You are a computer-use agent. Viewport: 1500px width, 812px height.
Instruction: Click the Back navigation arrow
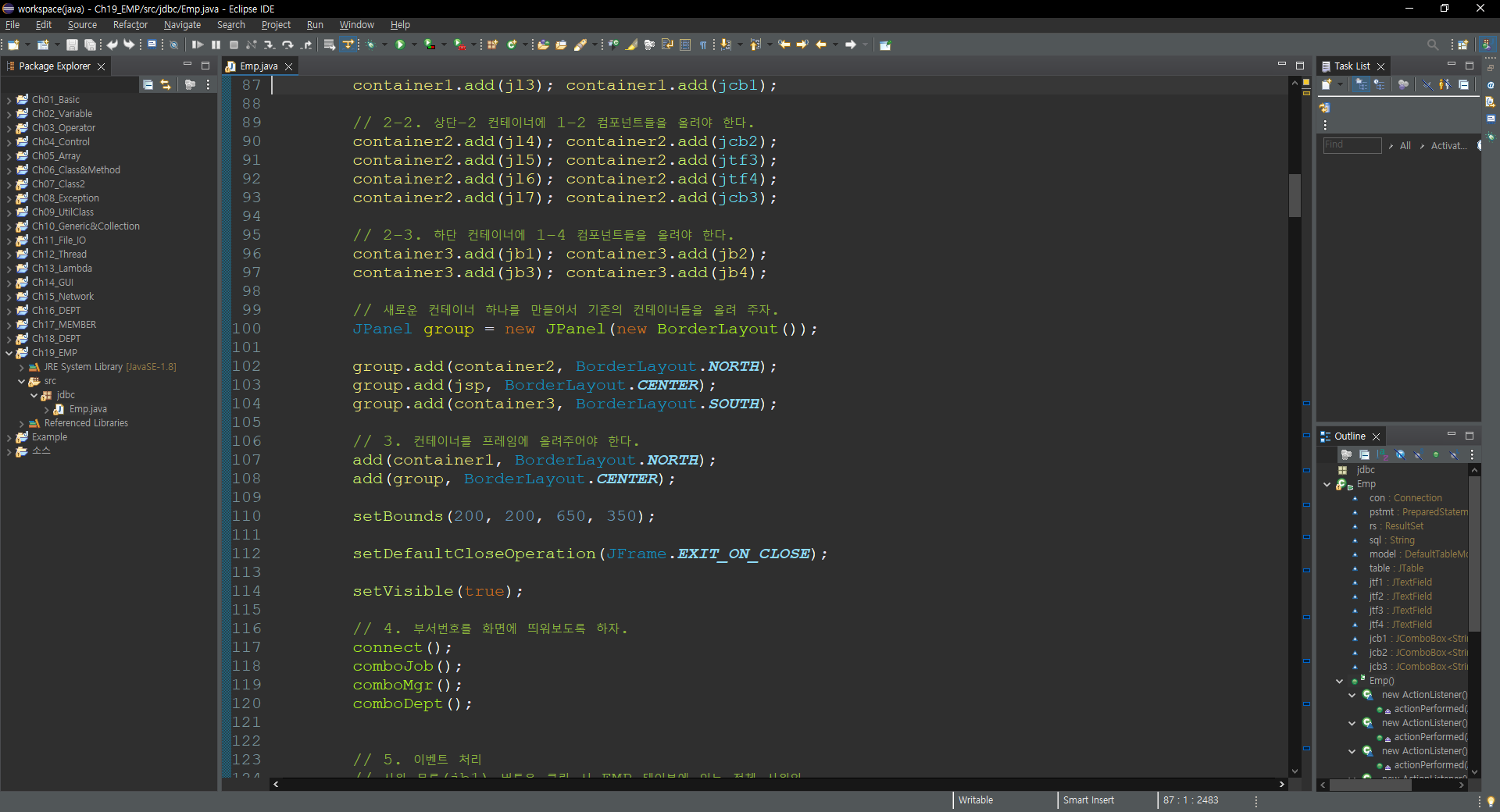tap(821, 45)
